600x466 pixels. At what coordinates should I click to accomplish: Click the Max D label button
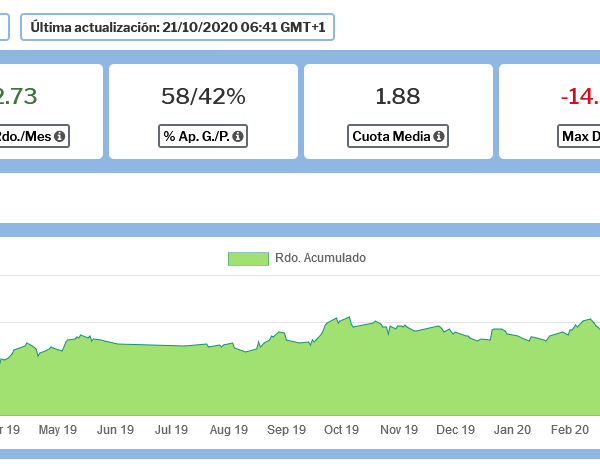tap(579, 136)
